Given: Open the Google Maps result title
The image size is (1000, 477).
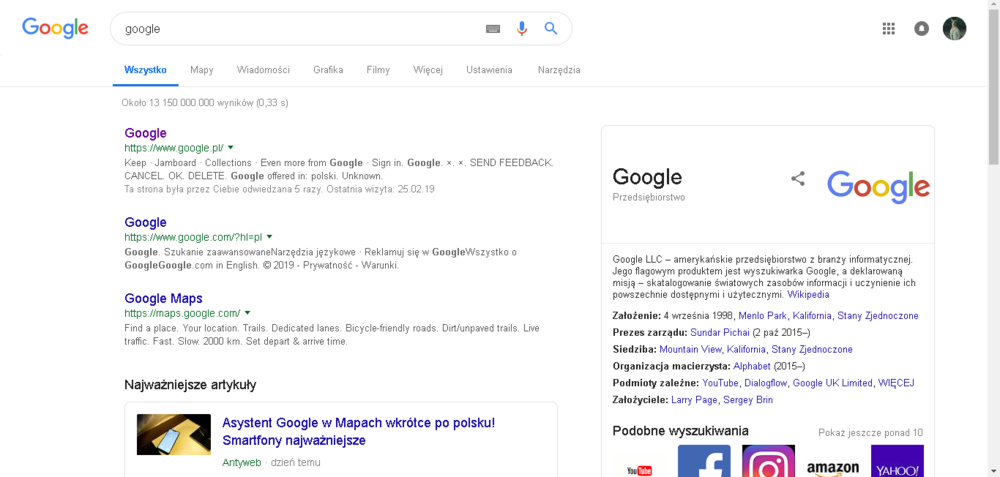Looking at the screenshot, I should tap(163, 298).
